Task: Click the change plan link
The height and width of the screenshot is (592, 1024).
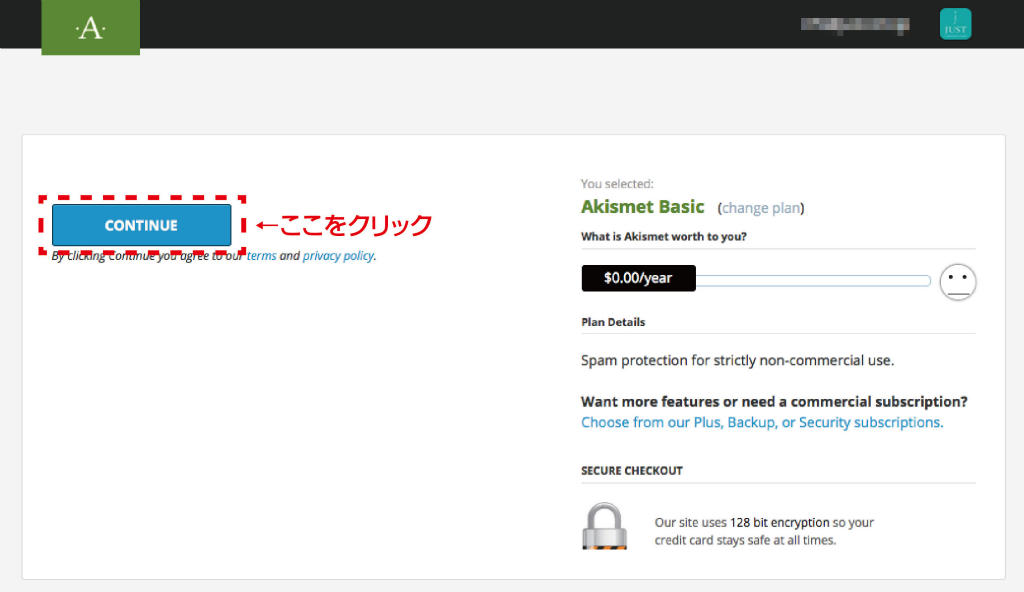Action: (x=761, y=208)
